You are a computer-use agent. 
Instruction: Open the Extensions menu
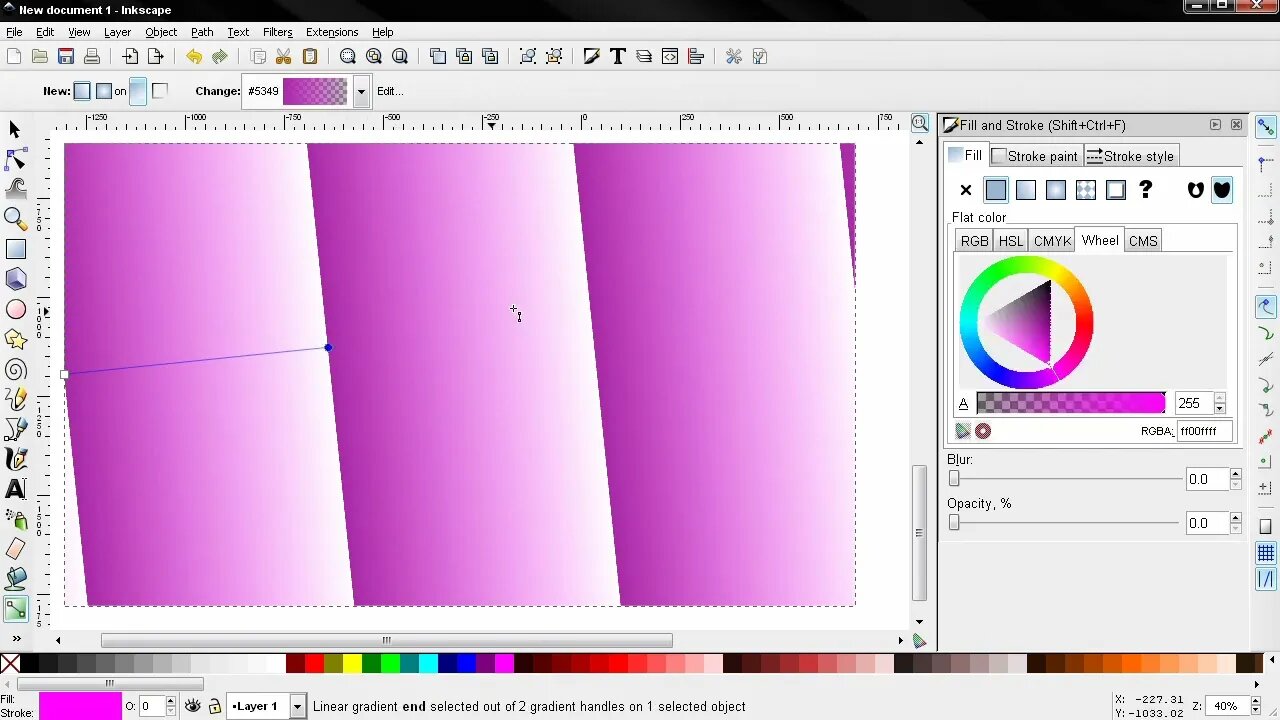coord(332,32)
